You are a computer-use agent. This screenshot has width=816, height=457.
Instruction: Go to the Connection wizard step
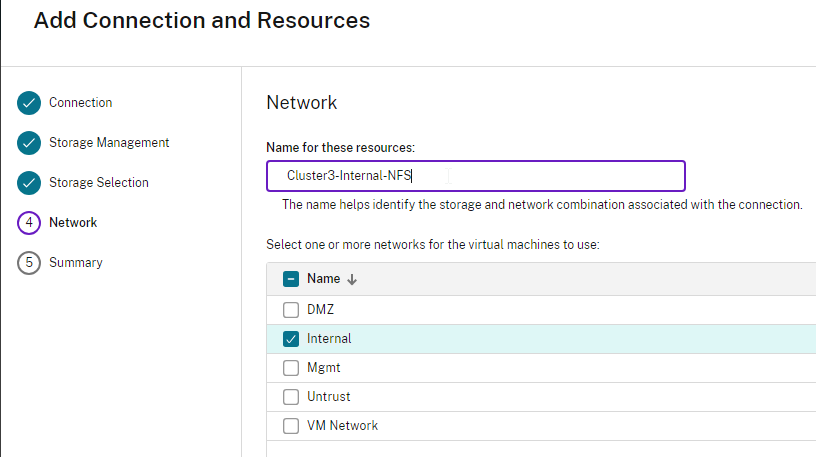click(80, 103)
